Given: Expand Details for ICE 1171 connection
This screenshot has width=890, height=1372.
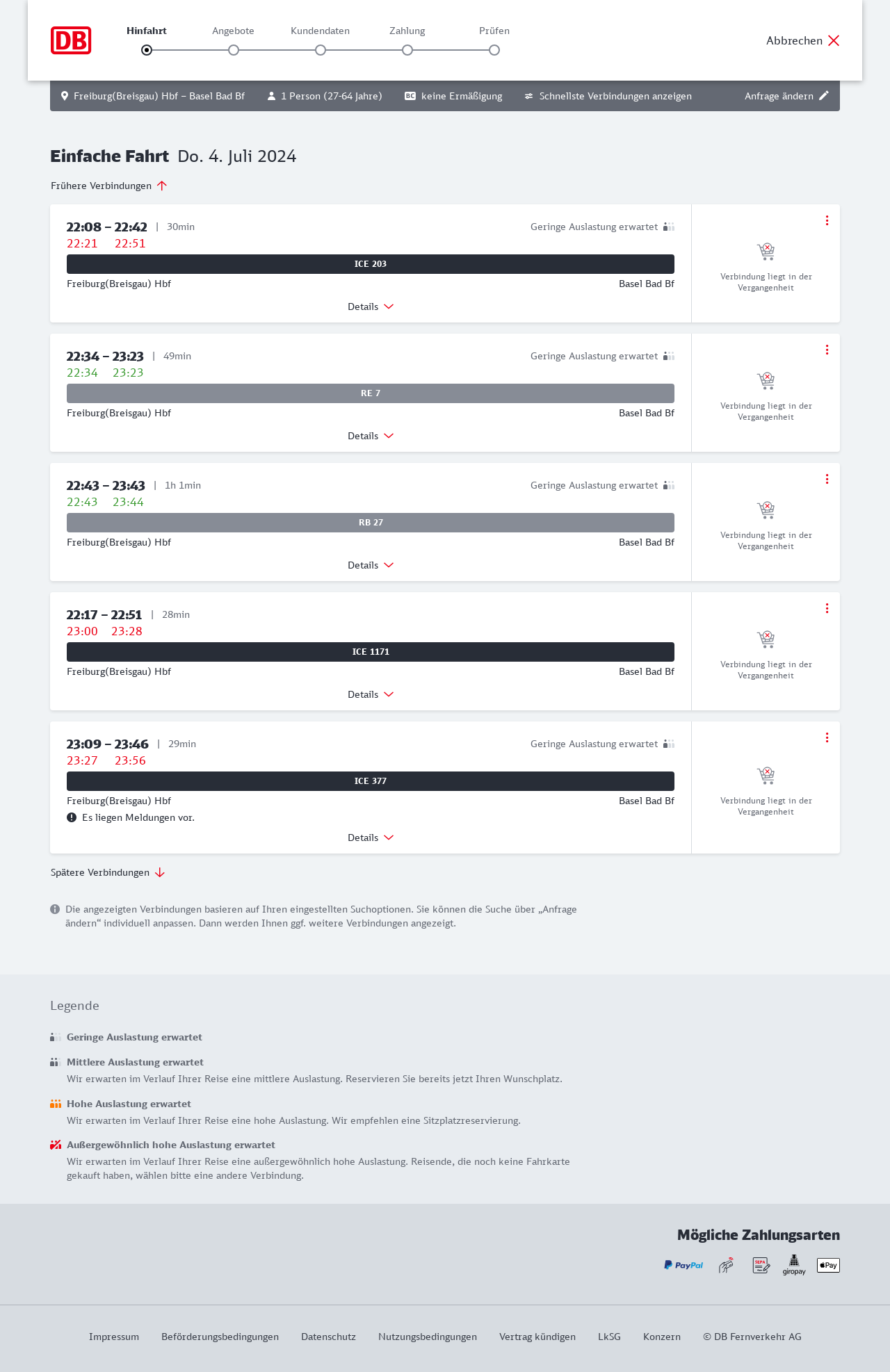Looking at the screenshot, I should 371,694.
